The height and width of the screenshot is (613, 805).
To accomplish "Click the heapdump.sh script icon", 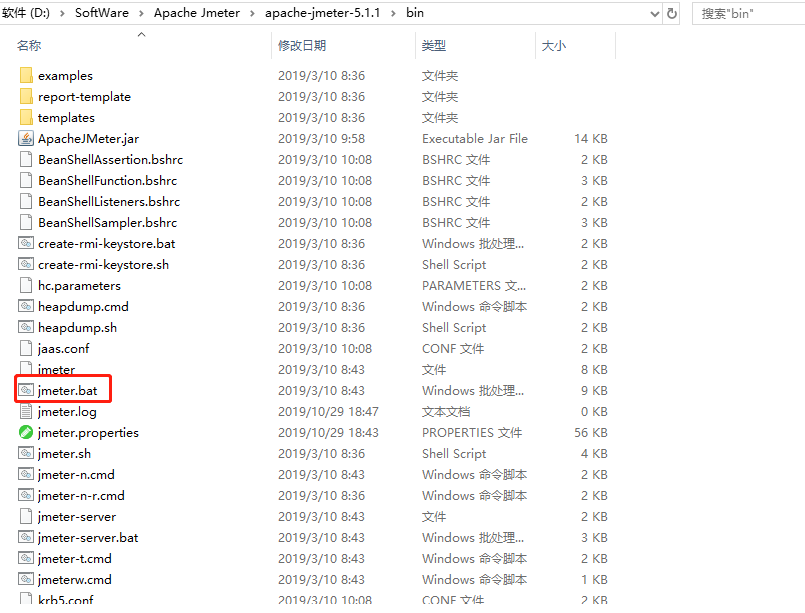I will [x=26, y=328].
